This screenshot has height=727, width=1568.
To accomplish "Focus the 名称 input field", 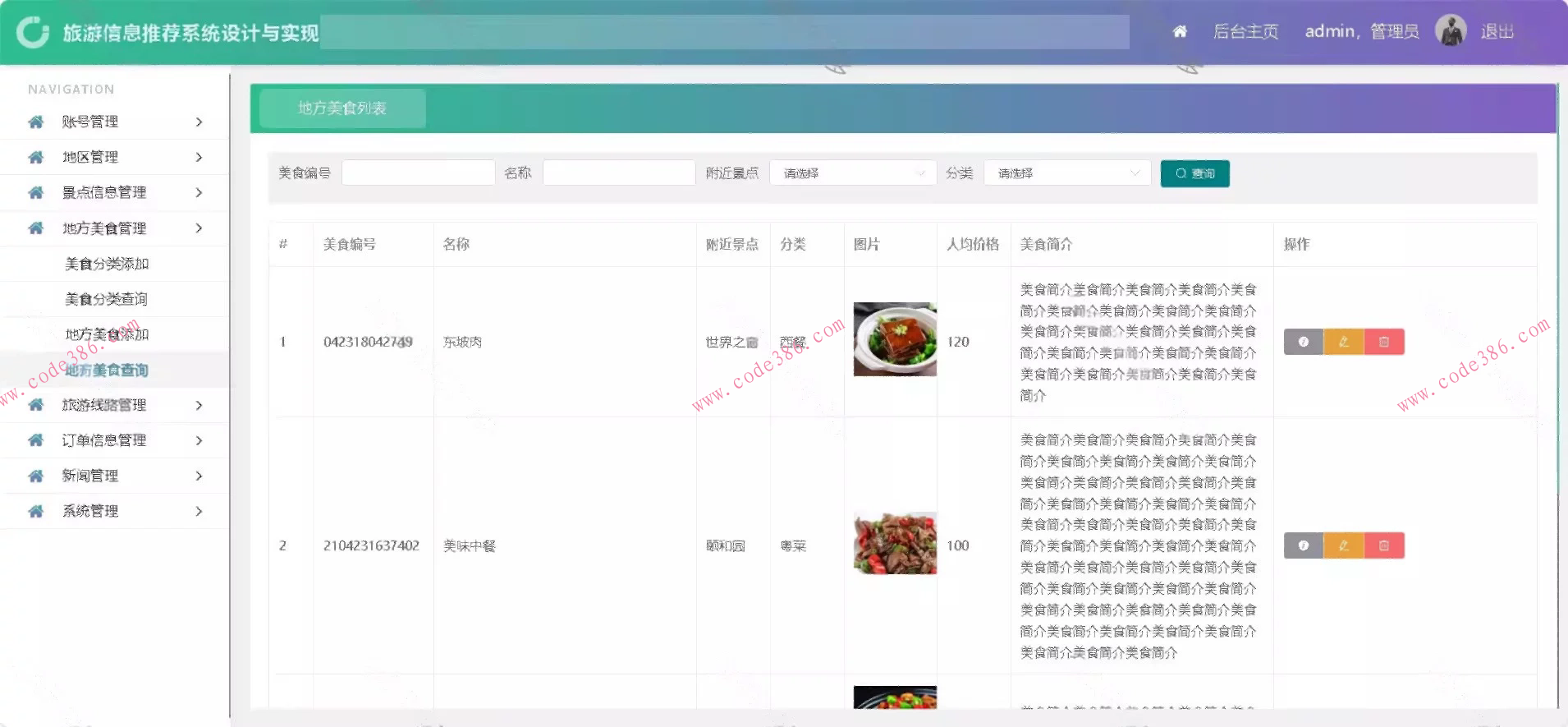I will (x=619, y=173).
